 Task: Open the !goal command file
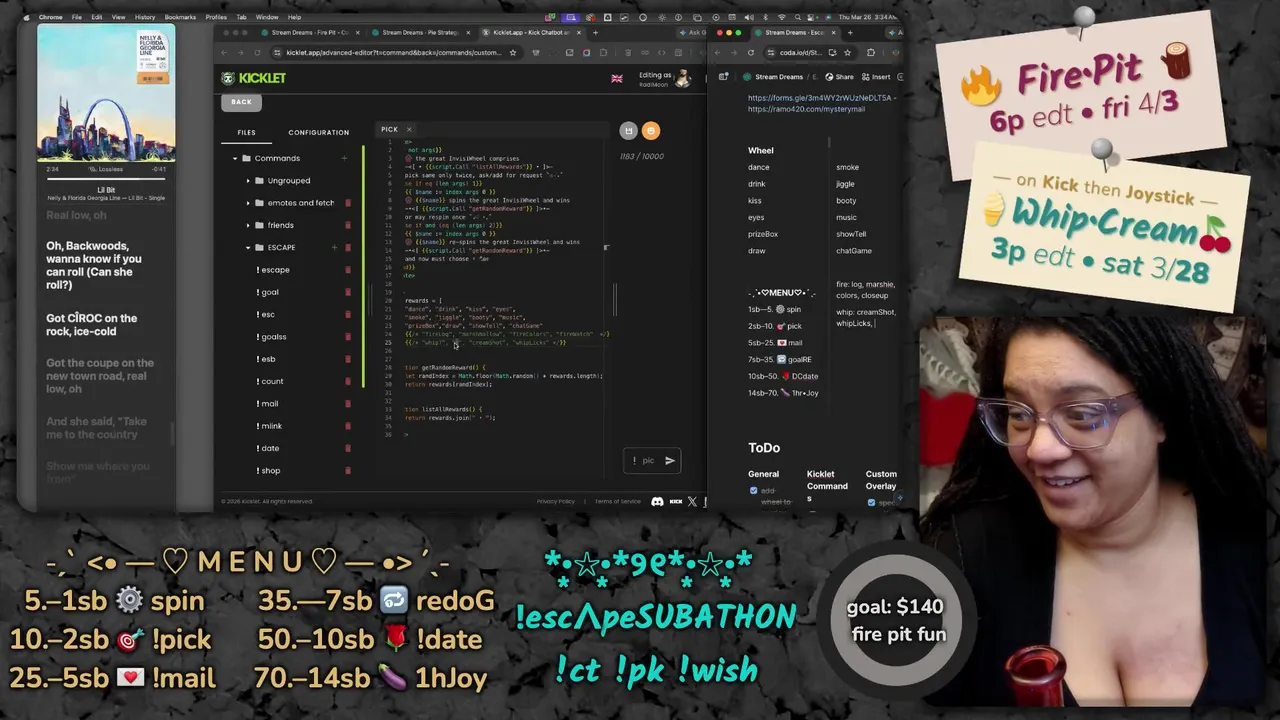(268, 292)
